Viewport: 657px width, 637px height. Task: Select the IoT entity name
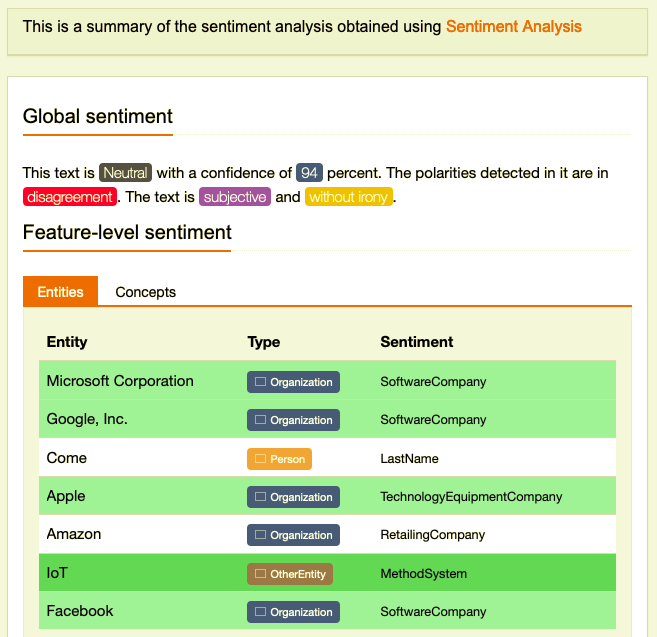57,573
